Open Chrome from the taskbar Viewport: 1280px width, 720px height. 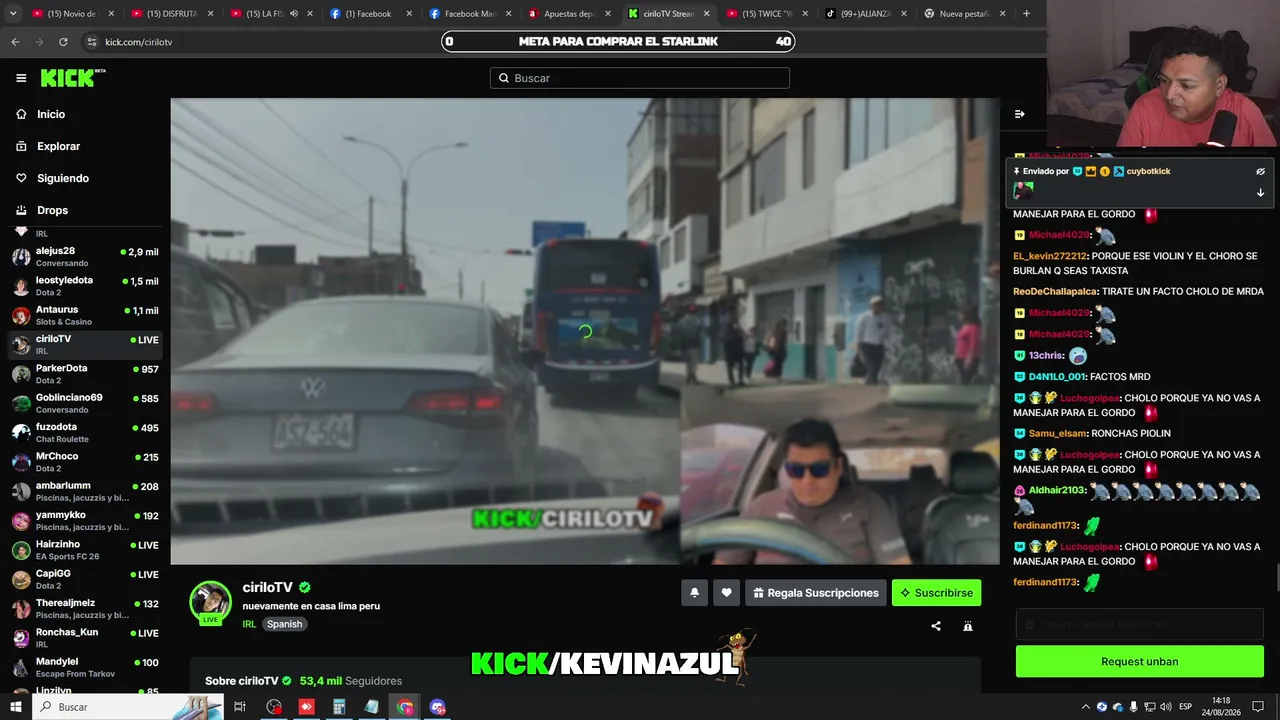405,707
